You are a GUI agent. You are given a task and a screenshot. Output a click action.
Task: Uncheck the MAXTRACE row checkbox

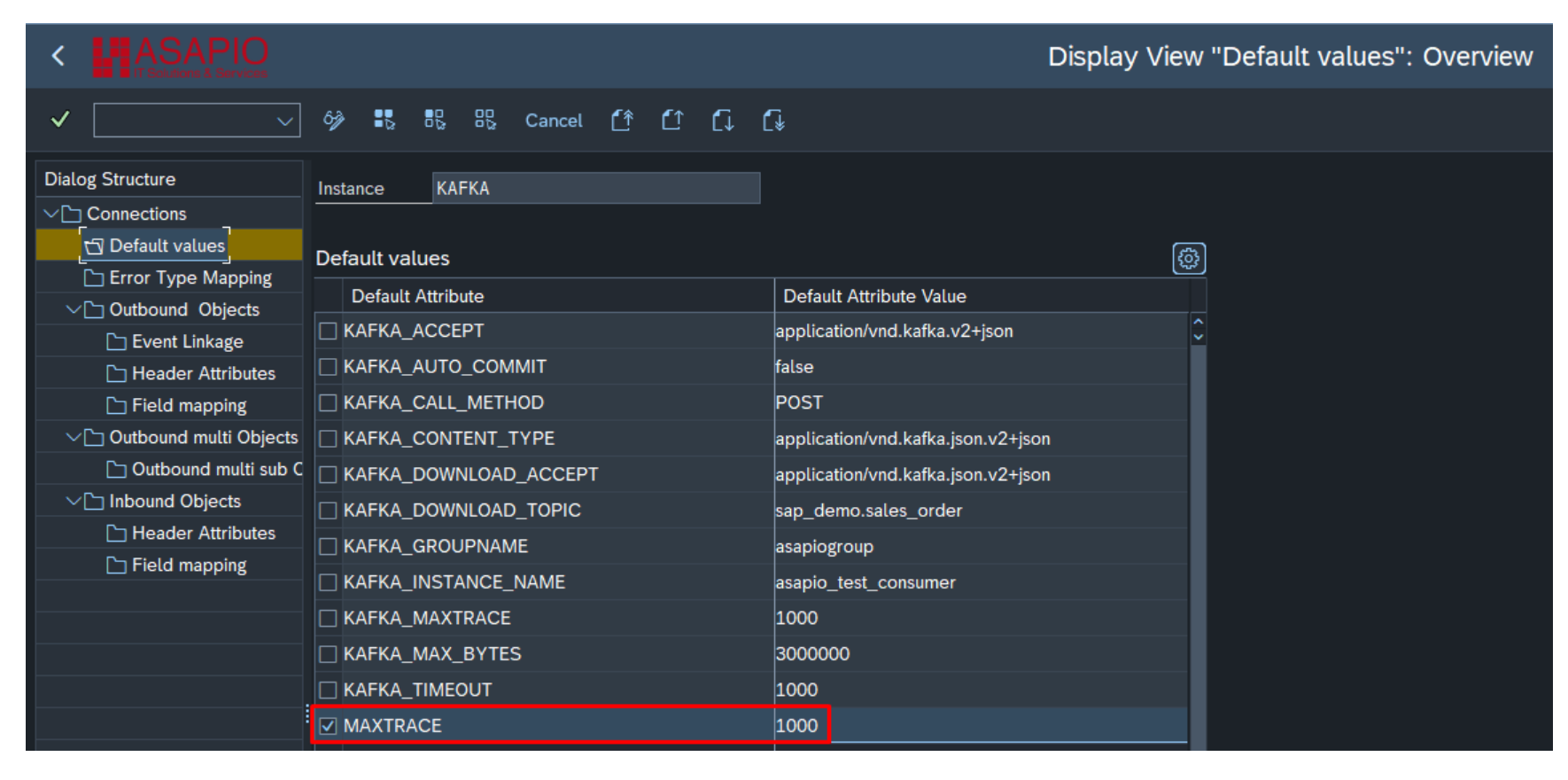pyautogui.click(x=329, y=726)
